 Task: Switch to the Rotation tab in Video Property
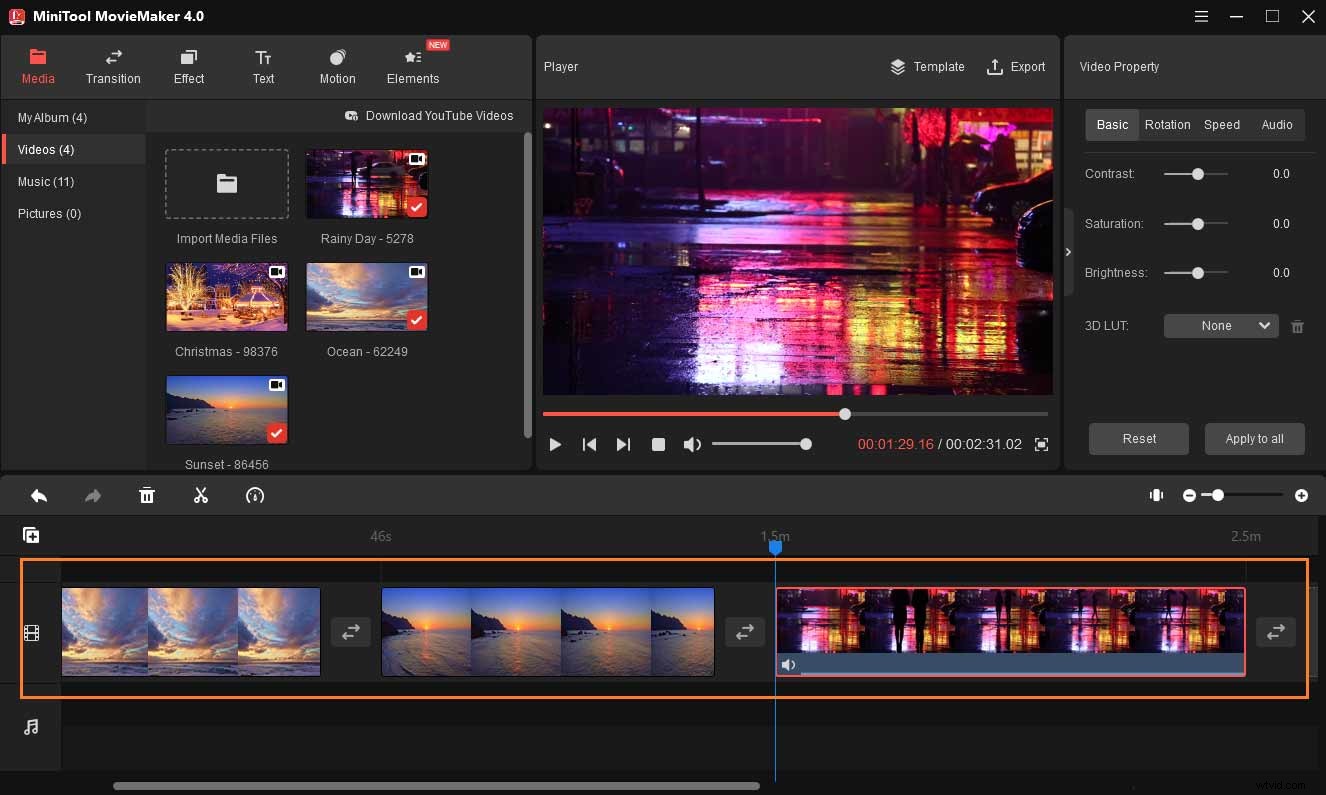(1167, 124)
